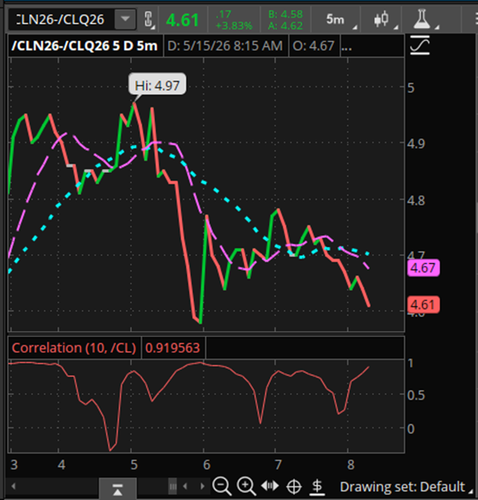The height and width of the screenshot is (500, 478).
Task: Click the D: 5/15/26 8:15 AM date field
Action: pos(225,46)
